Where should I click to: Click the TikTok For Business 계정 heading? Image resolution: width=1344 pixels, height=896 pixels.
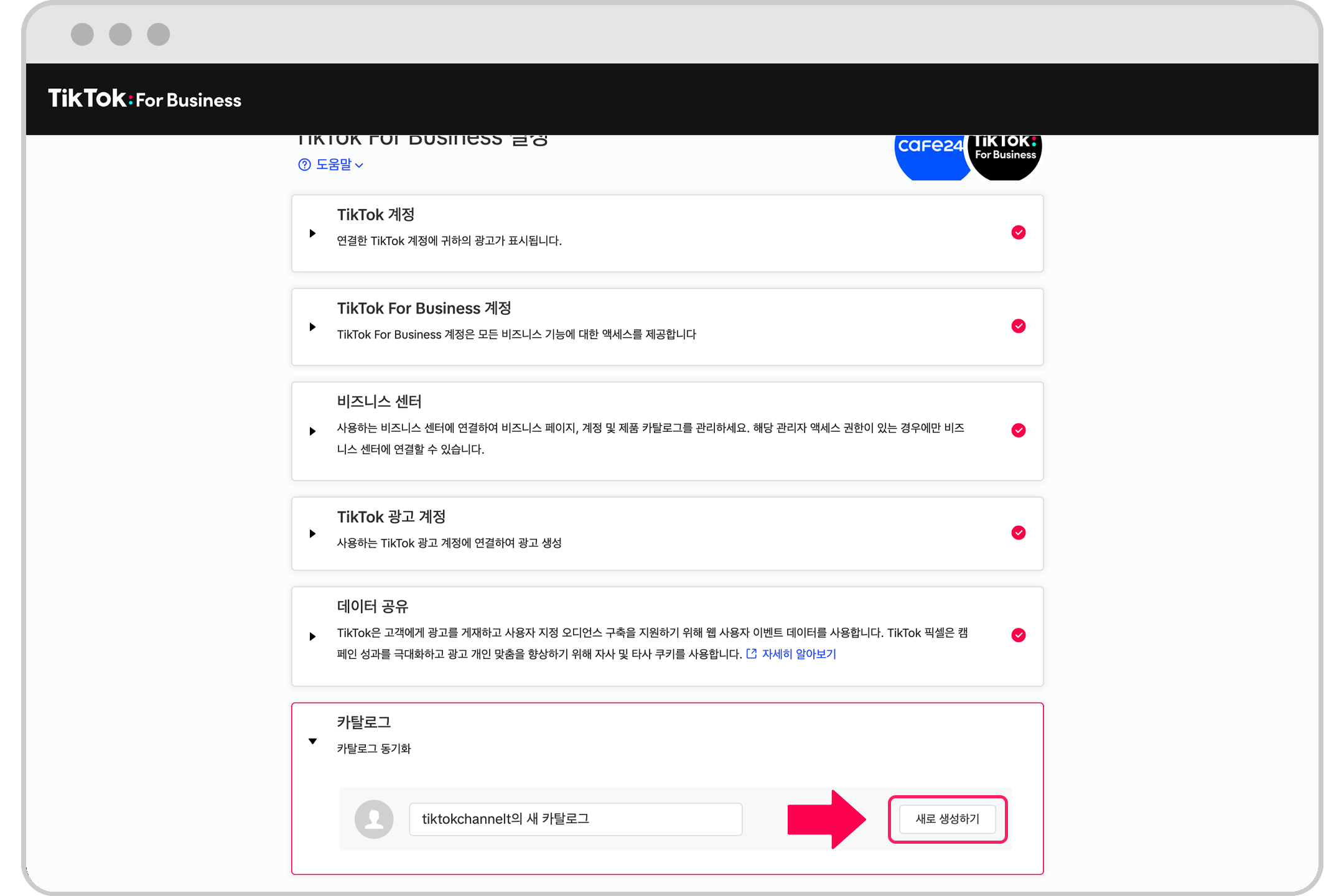coord(424,308)
